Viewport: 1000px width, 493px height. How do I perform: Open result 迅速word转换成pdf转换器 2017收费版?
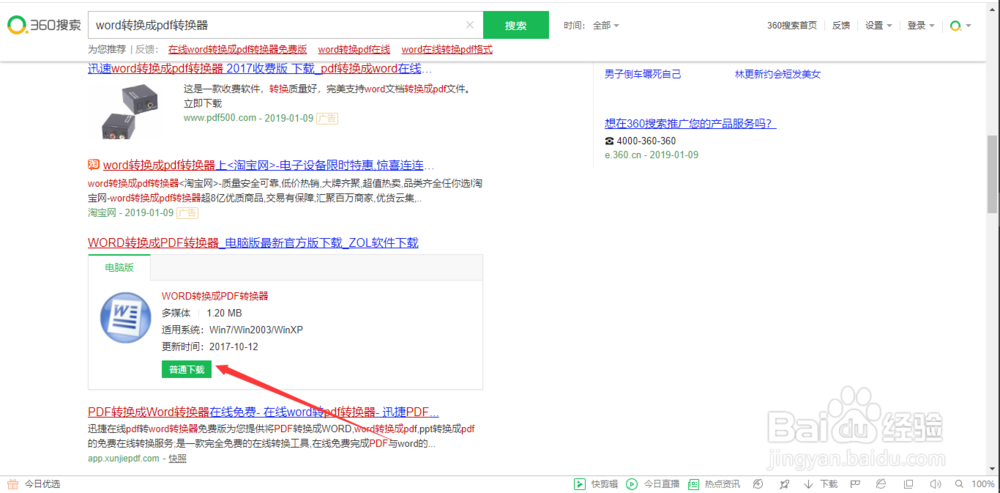click(x=260, y=69)
